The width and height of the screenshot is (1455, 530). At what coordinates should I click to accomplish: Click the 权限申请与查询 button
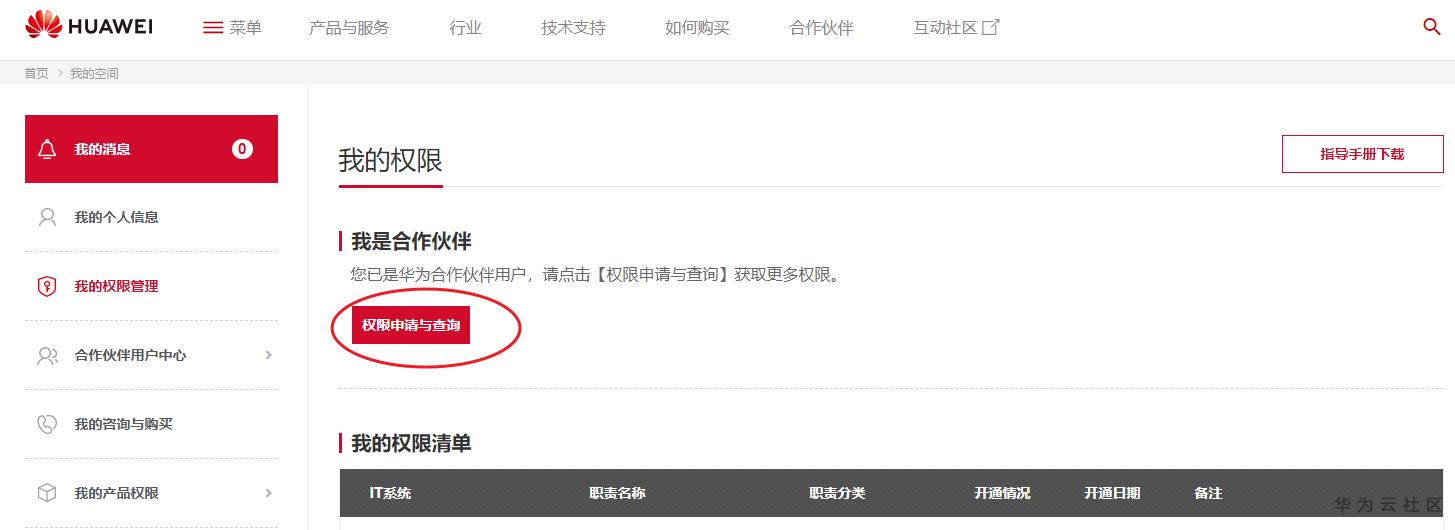411,326
